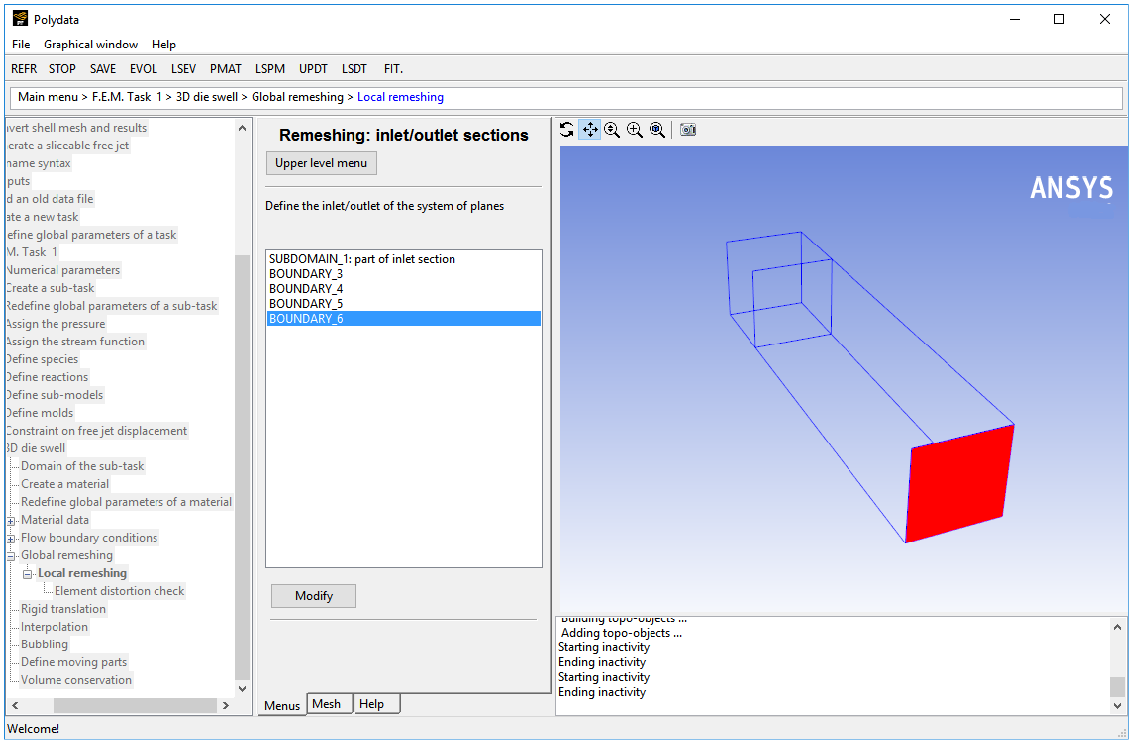
Task: Go to 3D die swell breadcrumb
Action: click(x=207, y=97)
